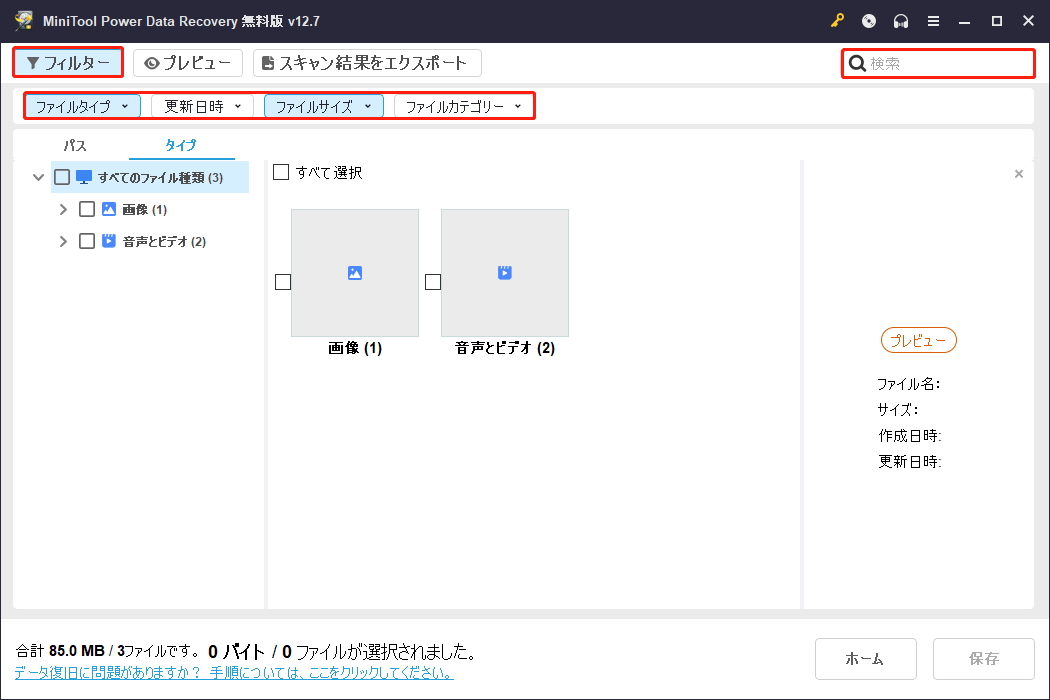1050x700 pixels.
Task: Check the 画像 (1) thumbnail checkbox
Action: (282, 282)
